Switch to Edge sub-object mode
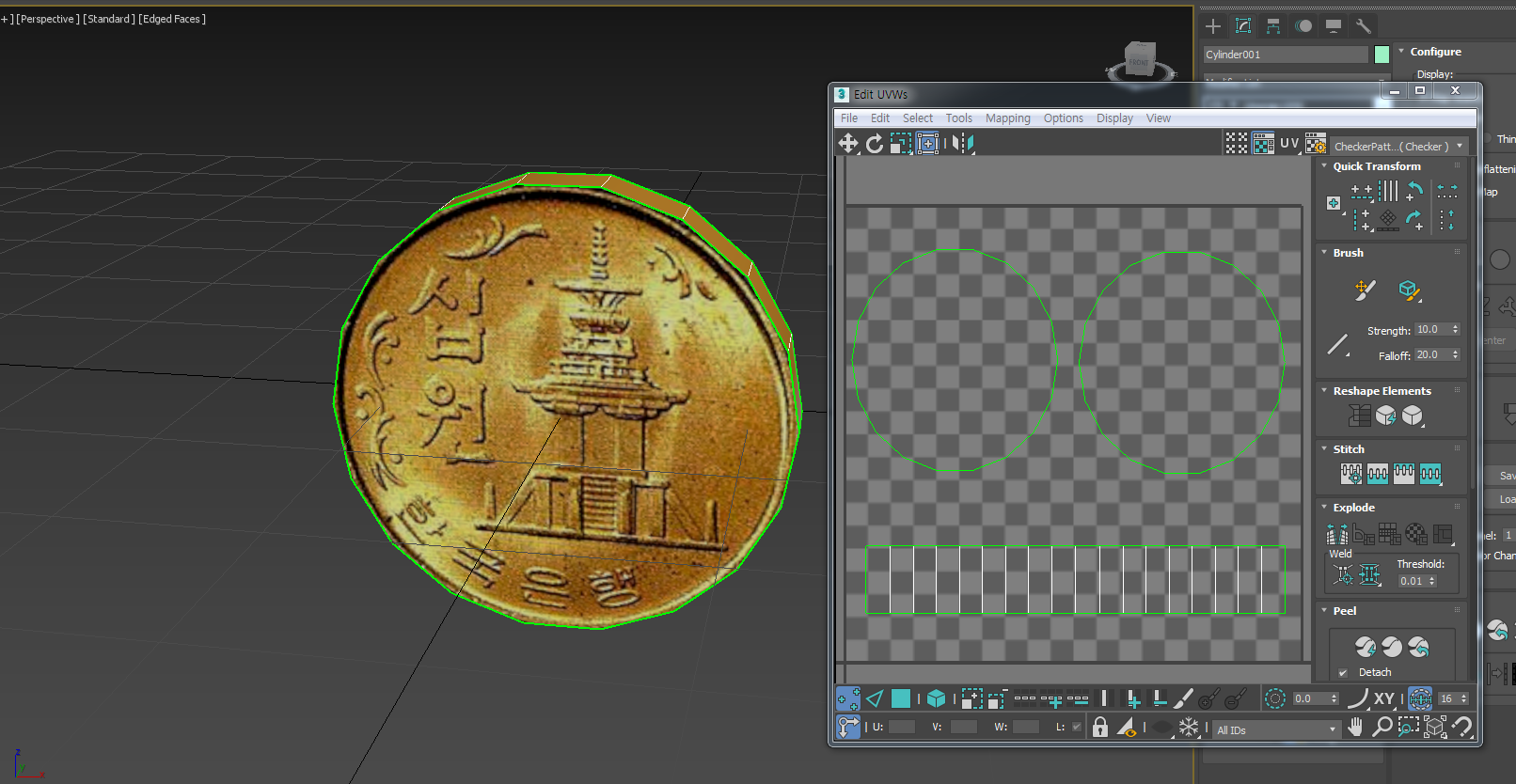The height and width of the screenshot is (784, 1516). pyautogui.click(x=875, y=698)
